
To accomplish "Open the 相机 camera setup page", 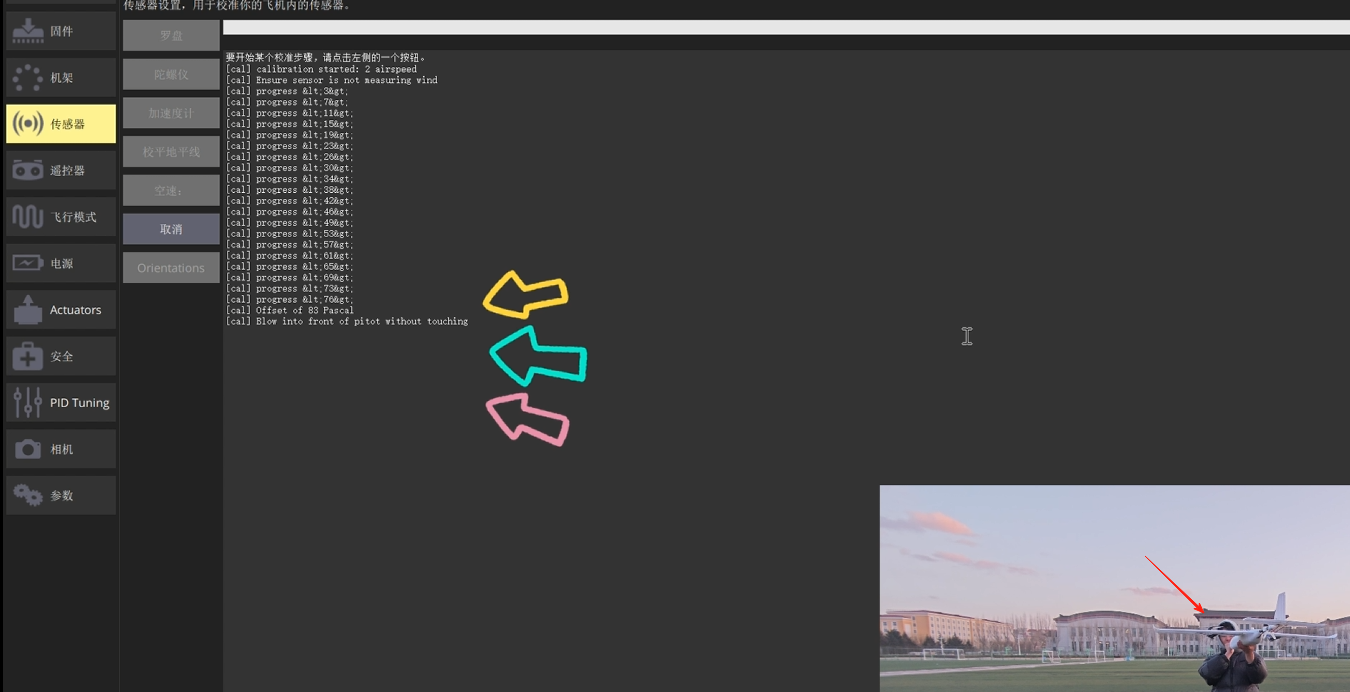I will pos(61,449).
